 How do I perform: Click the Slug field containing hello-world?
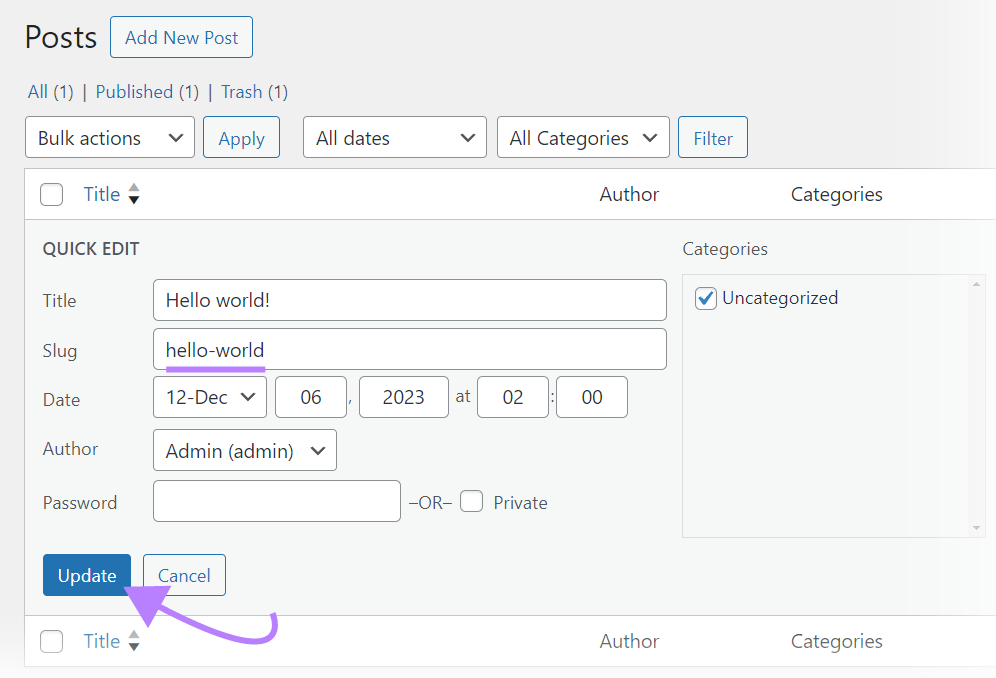(x=410, y=349)
